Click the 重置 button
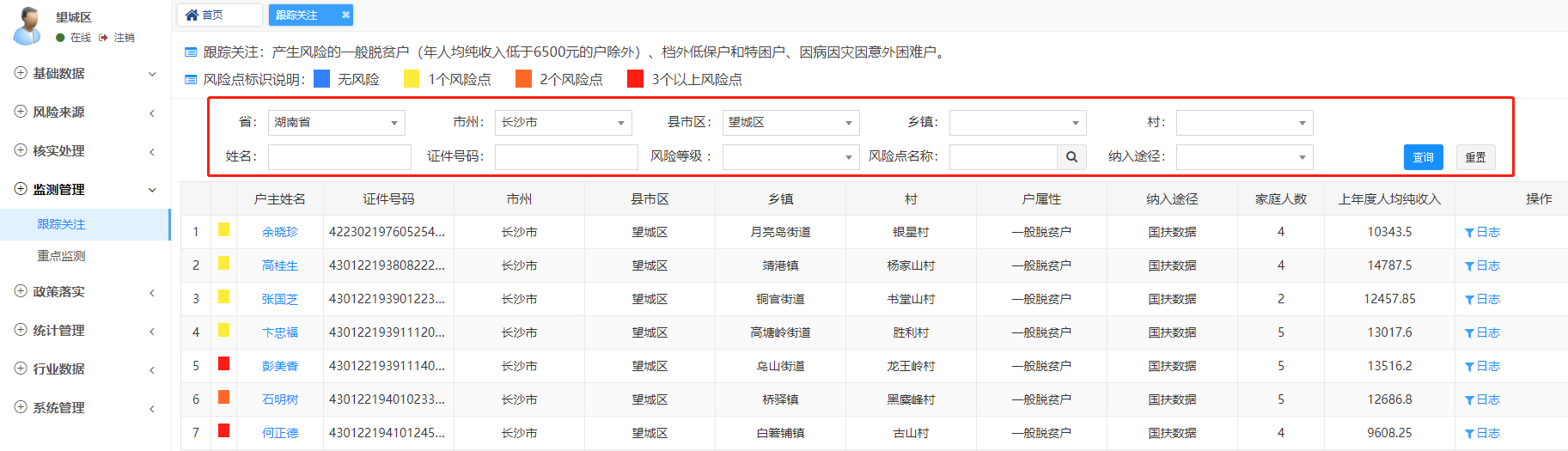The width and height of the screenshot is (1568, 451). [x=1476, y=157]
